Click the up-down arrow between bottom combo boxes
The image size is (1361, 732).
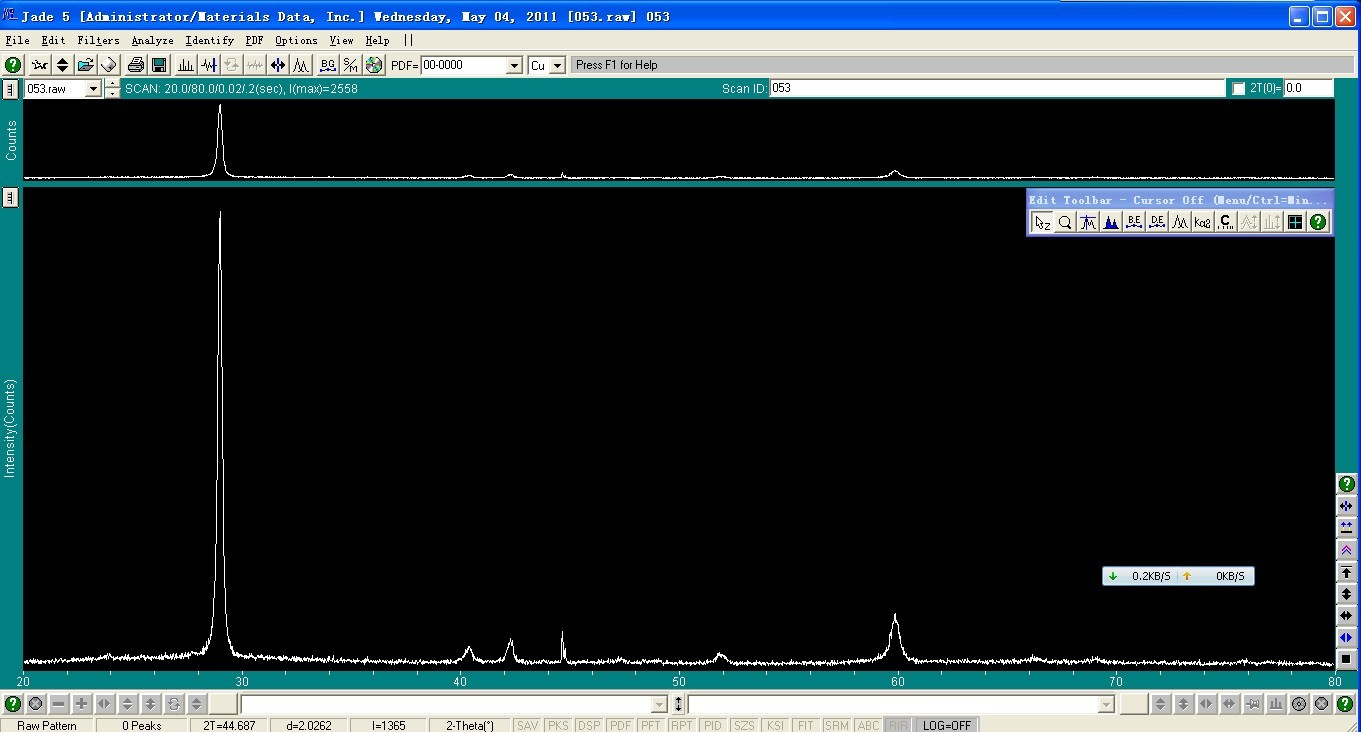(678, 705)
